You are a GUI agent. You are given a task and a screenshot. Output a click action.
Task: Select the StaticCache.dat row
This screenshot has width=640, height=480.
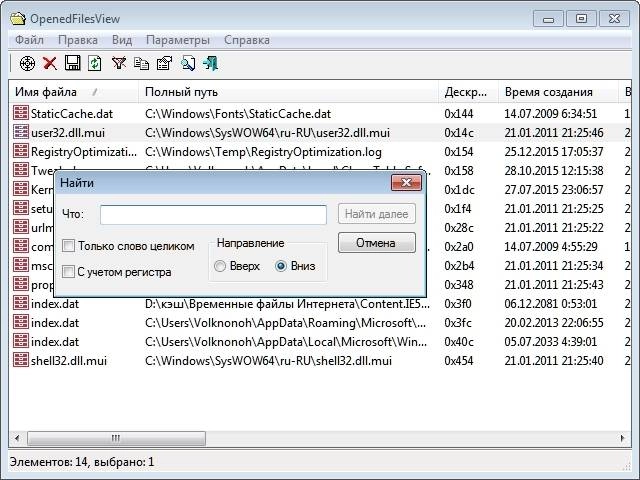[x=320, y=113]
